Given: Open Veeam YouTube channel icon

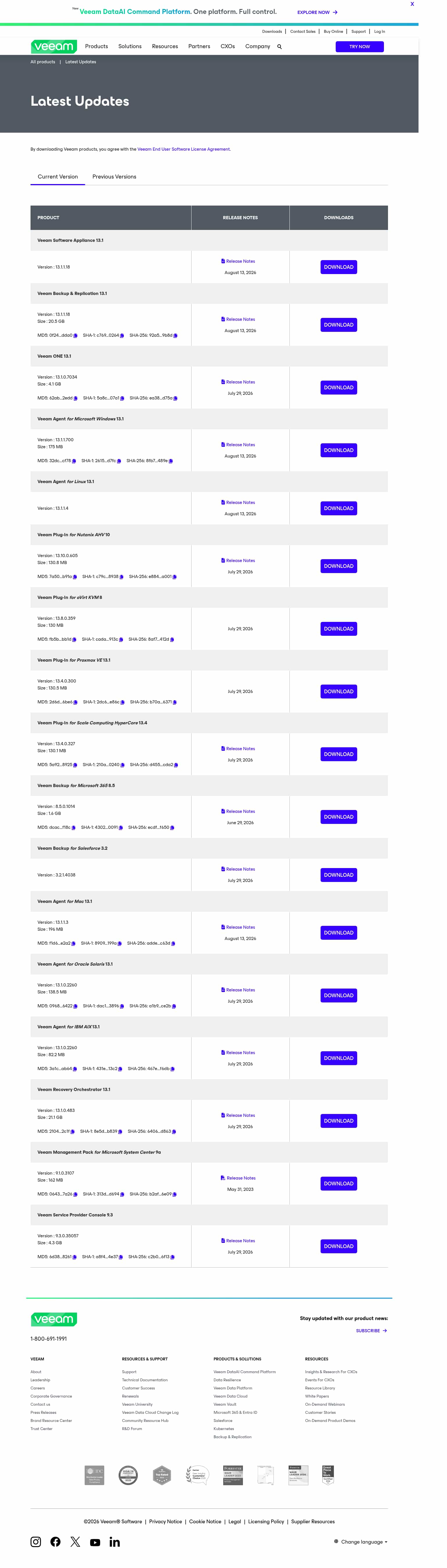Looking at the screenshot, I should click(x=95, y=1542).
